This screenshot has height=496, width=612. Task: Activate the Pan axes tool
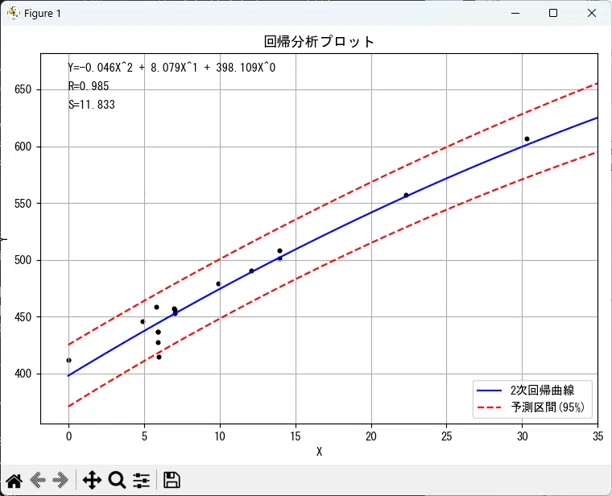click(92, 480)
